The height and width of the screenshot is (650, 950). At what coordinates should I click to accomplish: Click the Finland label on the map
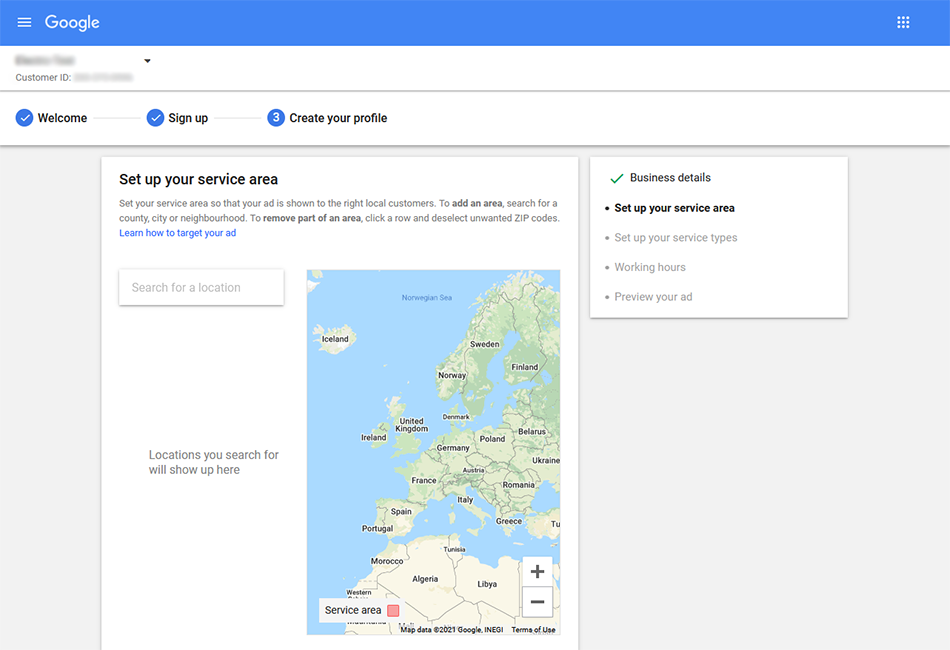(525, 367)
